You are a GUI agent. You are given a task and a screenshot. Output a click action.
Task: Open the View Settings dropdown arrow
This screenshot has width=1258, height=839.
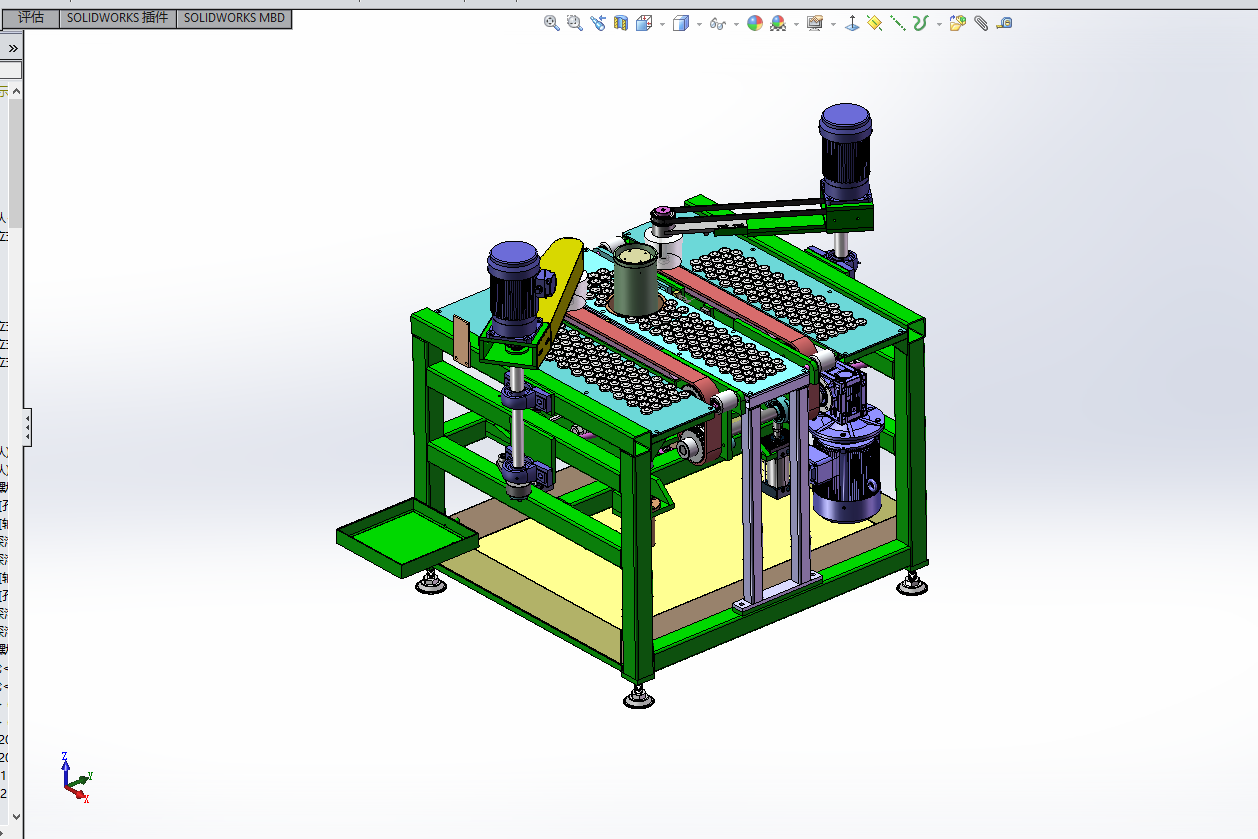(832, 24)
